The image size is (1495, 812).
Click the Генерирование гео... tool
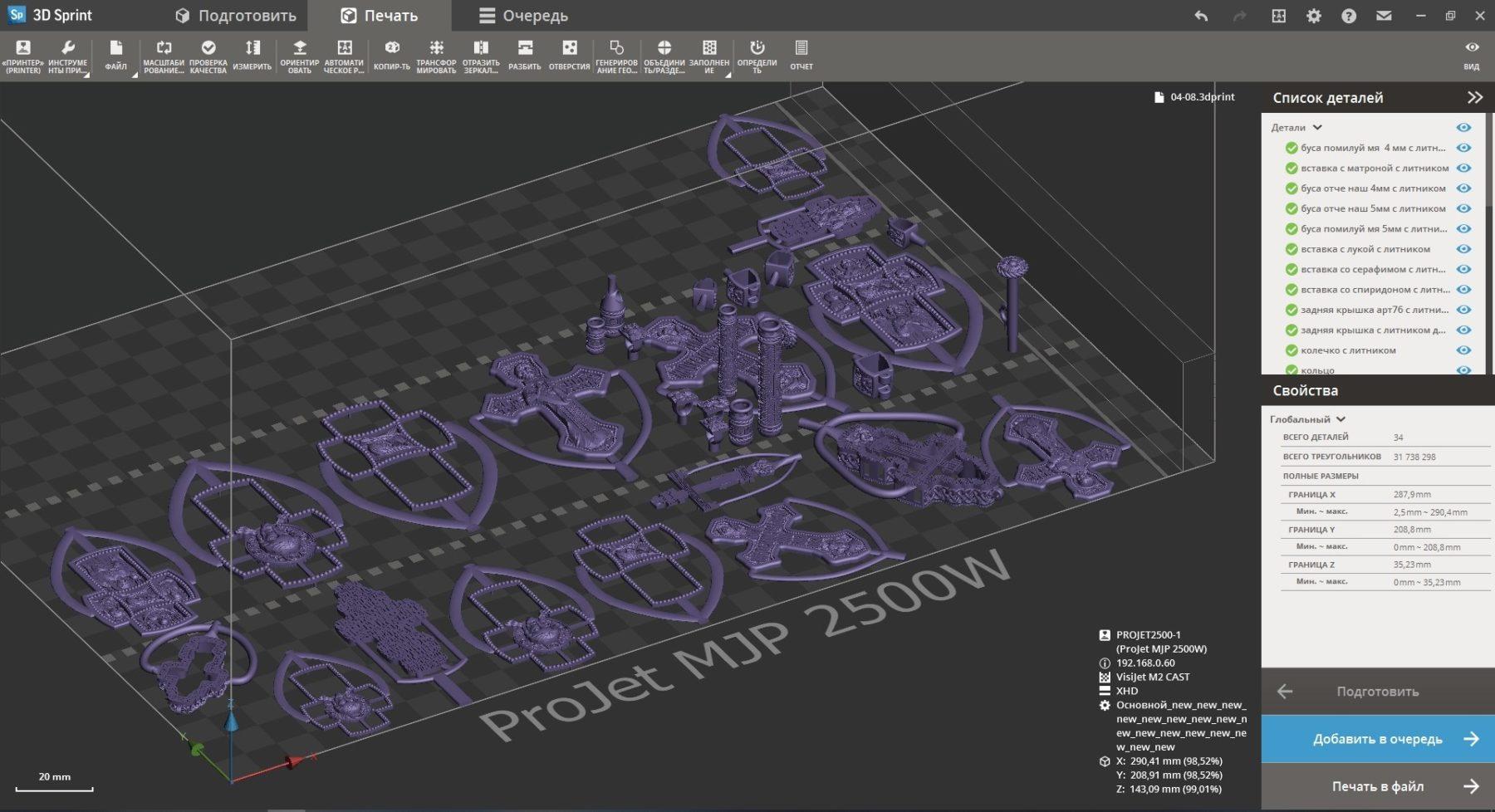pyautogui.click(x=616, y=56)
